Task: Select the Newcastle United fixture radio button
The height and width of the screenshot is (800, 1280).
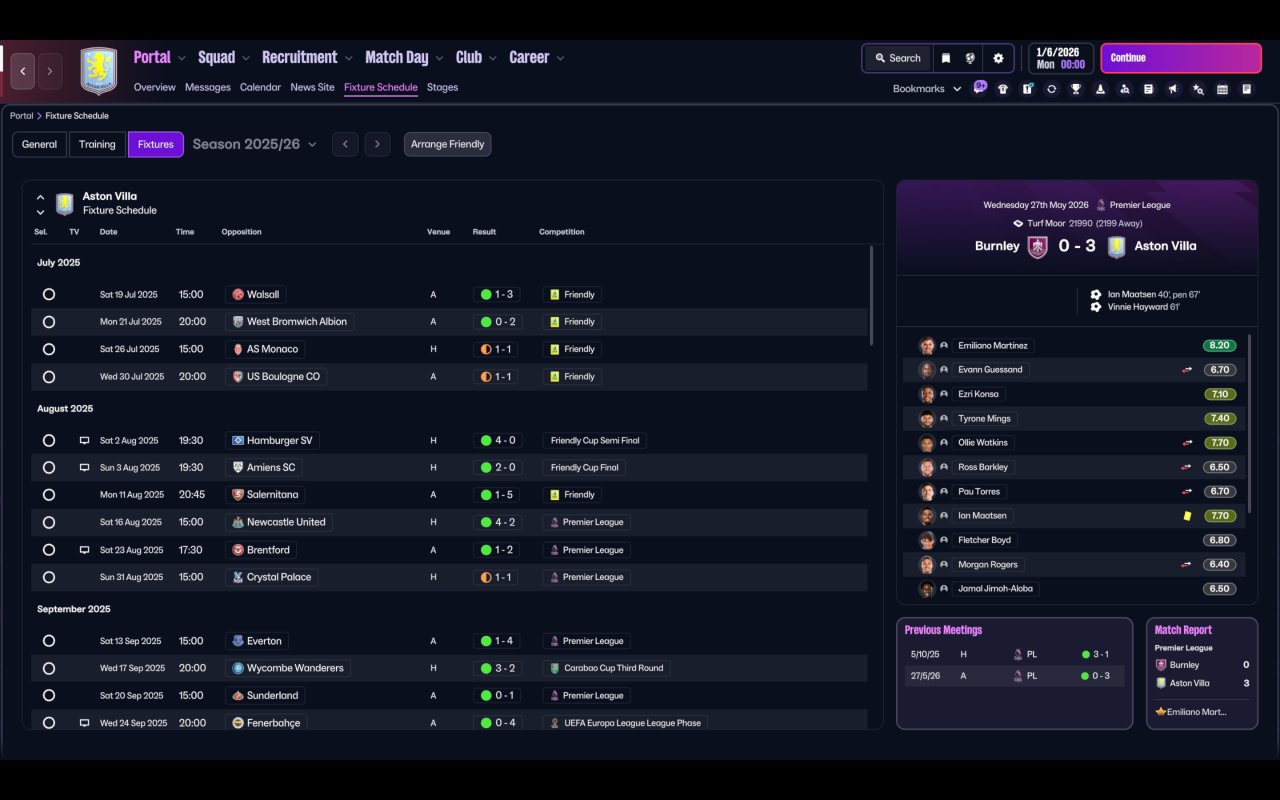Action: pyautogui.click(x=49, y=523)
